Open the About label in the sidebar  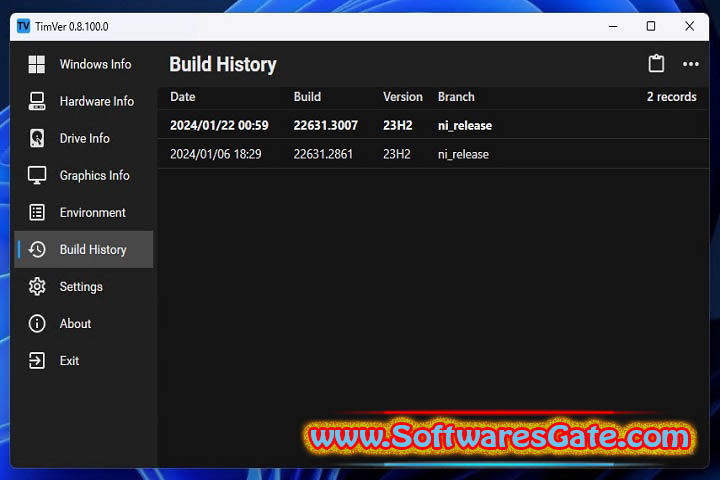[75, 324]
